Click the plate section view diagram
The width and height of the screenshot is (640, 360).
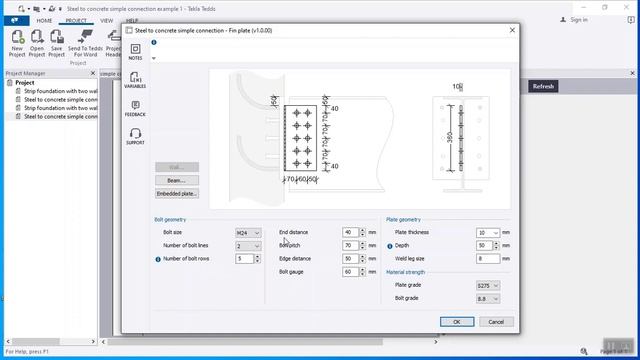(x=461, y=139)
